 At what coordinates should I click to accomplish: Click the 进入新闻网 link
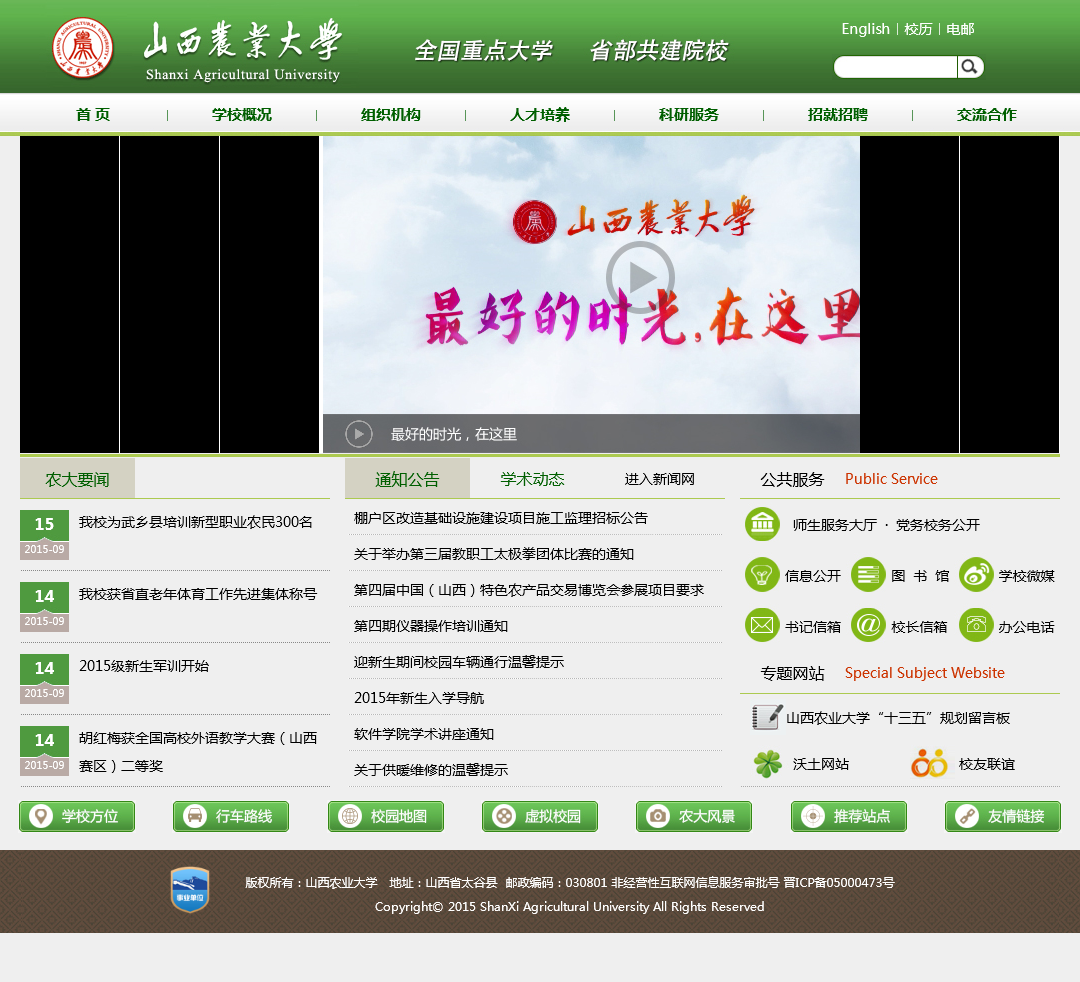pyautogui.click(x=659, y=479)
